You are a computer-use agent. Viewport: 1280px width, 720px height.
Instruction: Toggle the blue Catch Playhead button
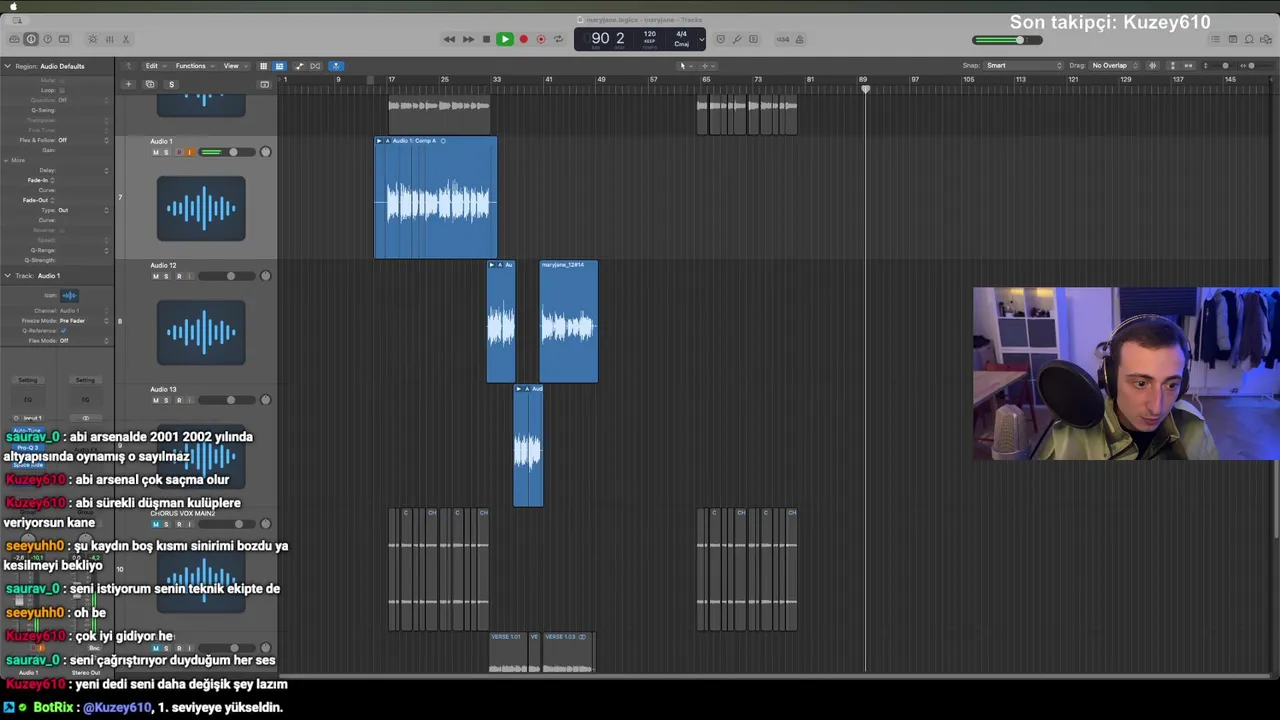336,66
